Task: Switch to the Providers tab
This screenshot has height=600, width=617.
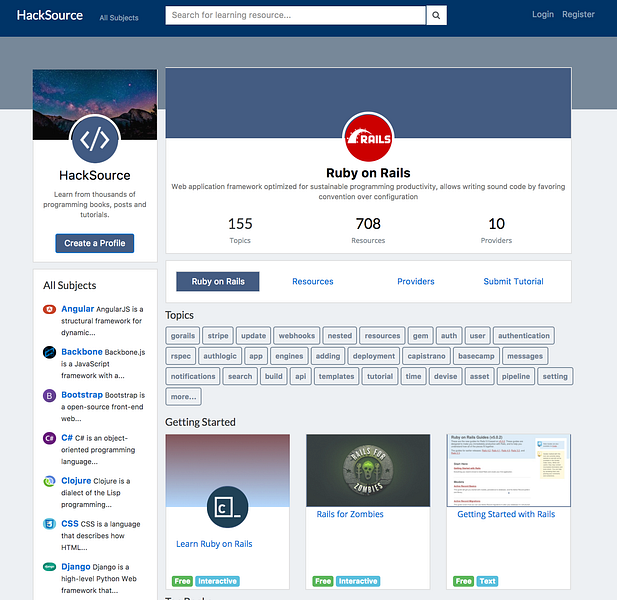Action: pyautogui.click(x=416, y=281)
